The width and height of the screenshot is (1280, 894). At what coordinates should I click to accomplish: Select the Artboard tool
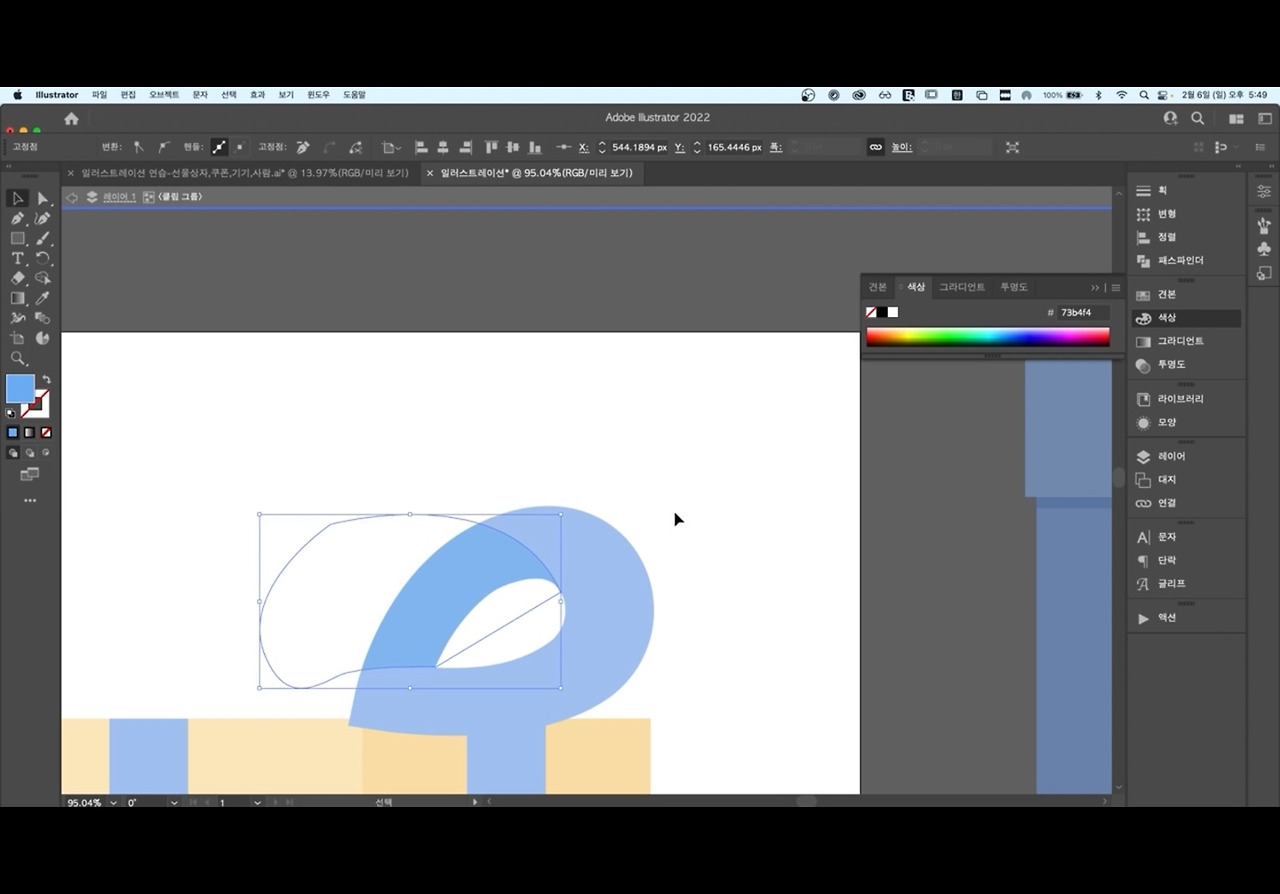[x=17, y=338]
